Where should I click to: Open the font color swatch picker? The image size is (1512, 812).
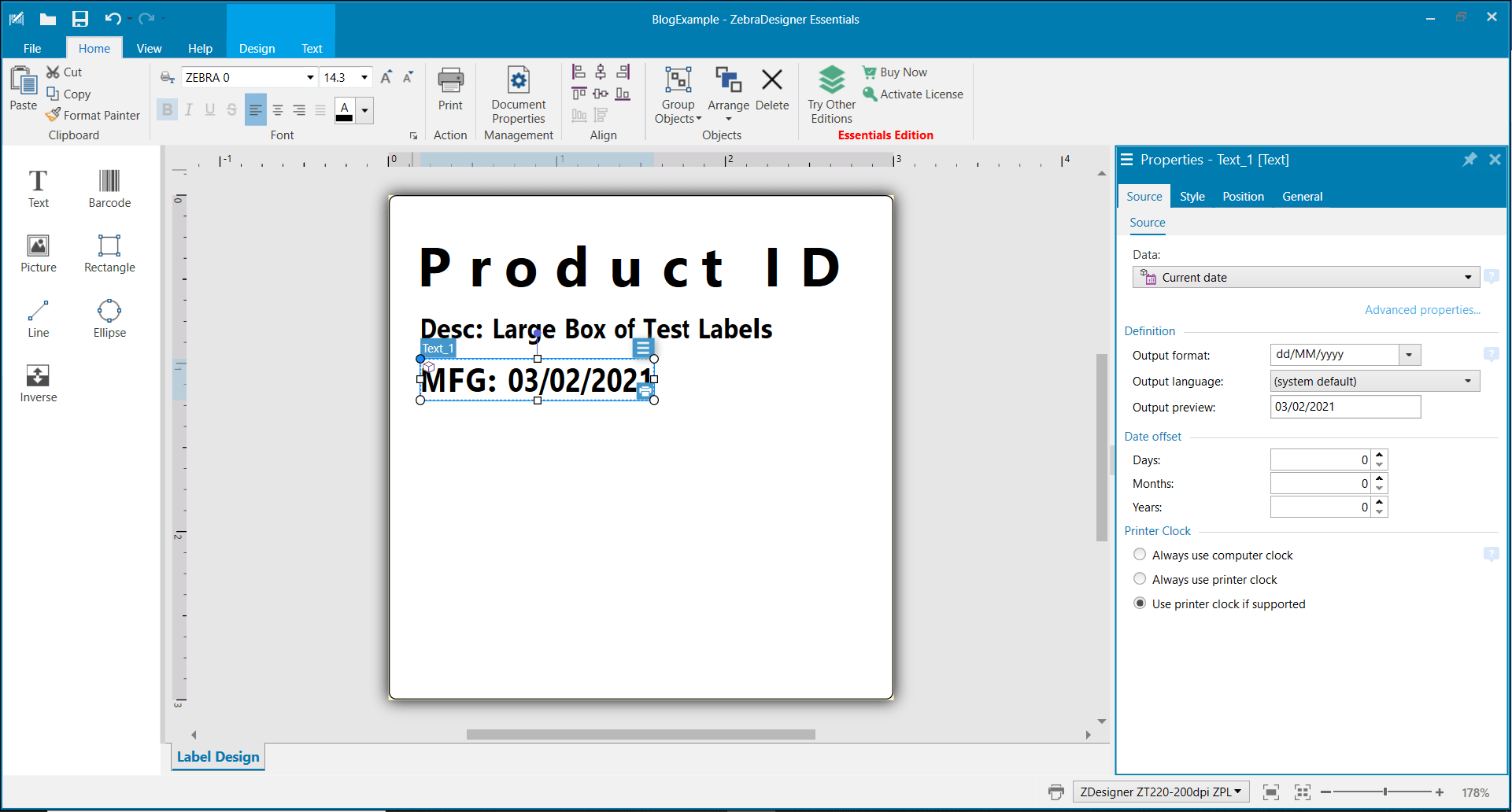tap(364, 110)
